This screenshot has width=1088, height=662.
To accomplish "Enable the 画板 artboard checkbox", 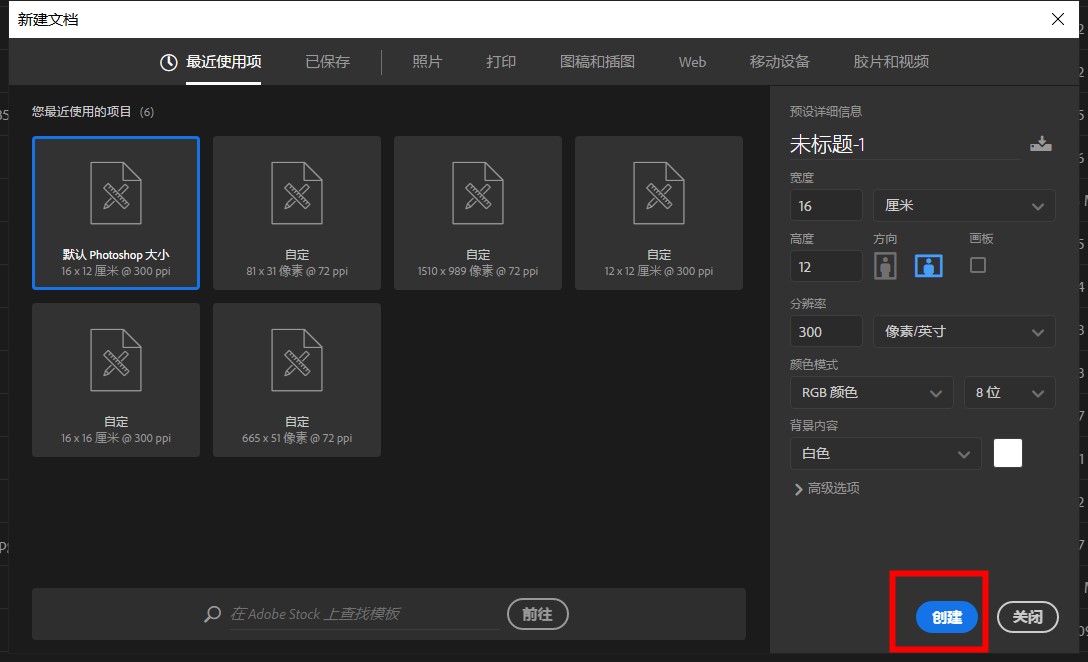I will [x=978, y=265].
